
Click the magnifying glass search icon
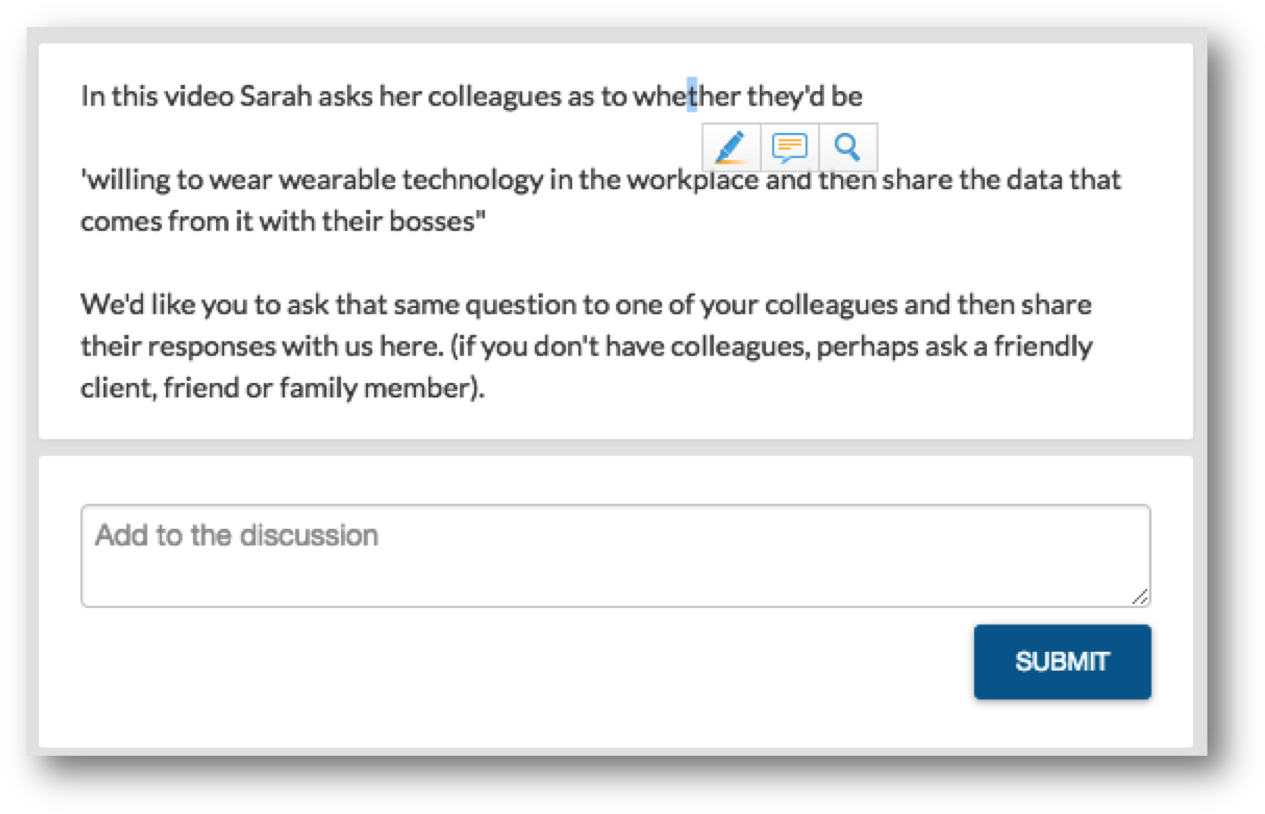848,148
